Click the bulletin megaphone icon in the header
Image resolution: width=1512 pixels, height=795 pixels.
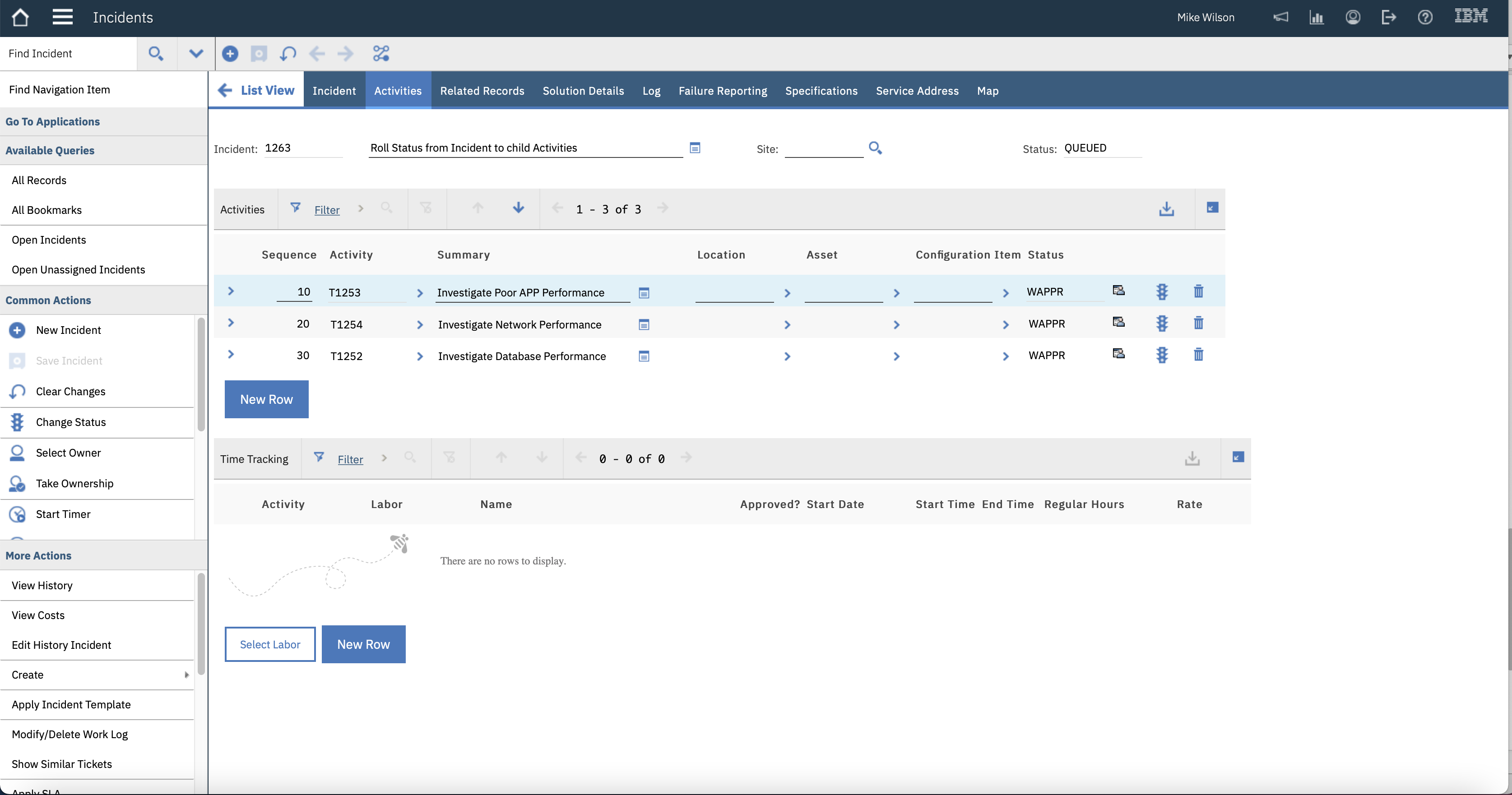pyautogui.click(x=1280, y=17)
